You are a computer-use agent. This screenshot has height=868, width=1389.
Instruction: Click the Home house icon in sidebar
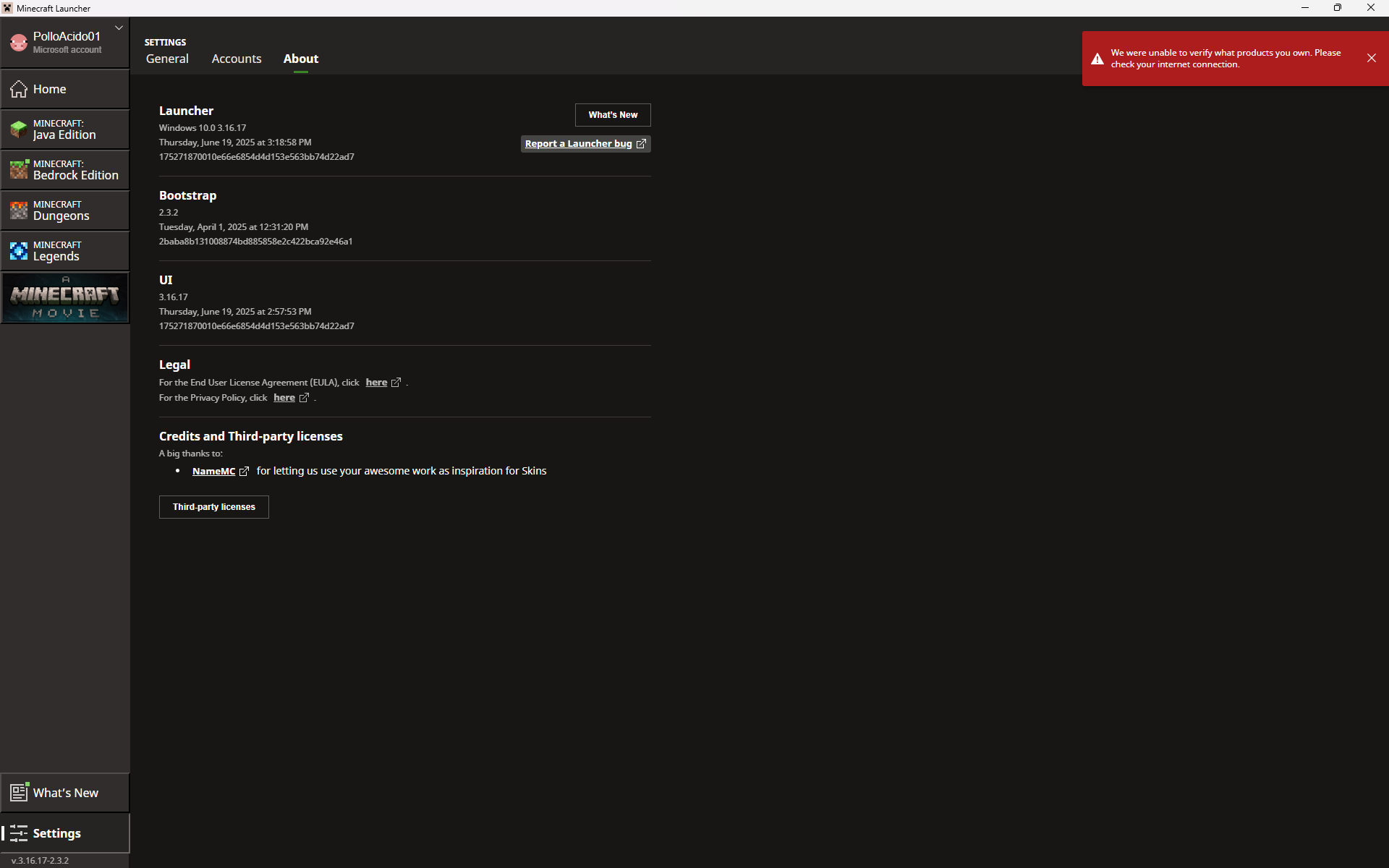coord(19,89)
